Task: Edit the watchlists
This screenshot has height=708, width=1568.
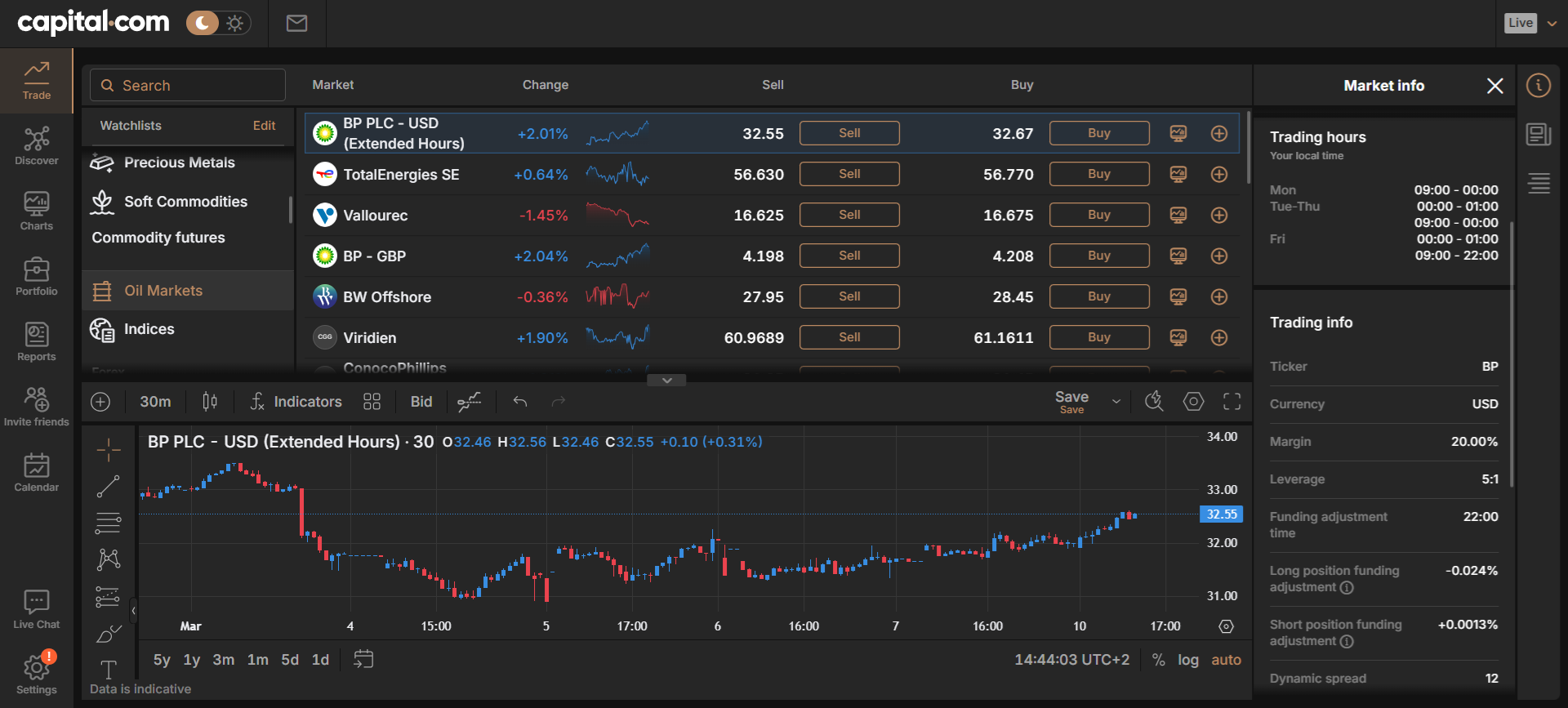Action: tap(264, 126)
